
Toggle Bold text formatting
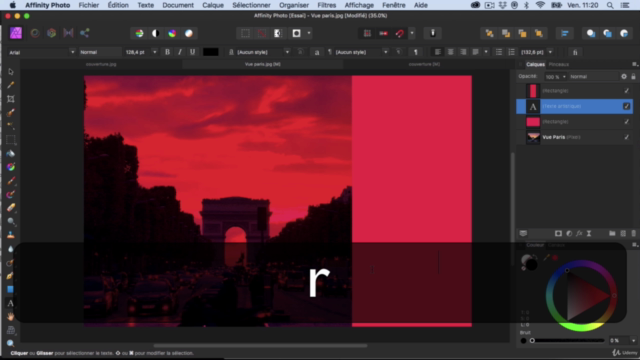[167, 52]
